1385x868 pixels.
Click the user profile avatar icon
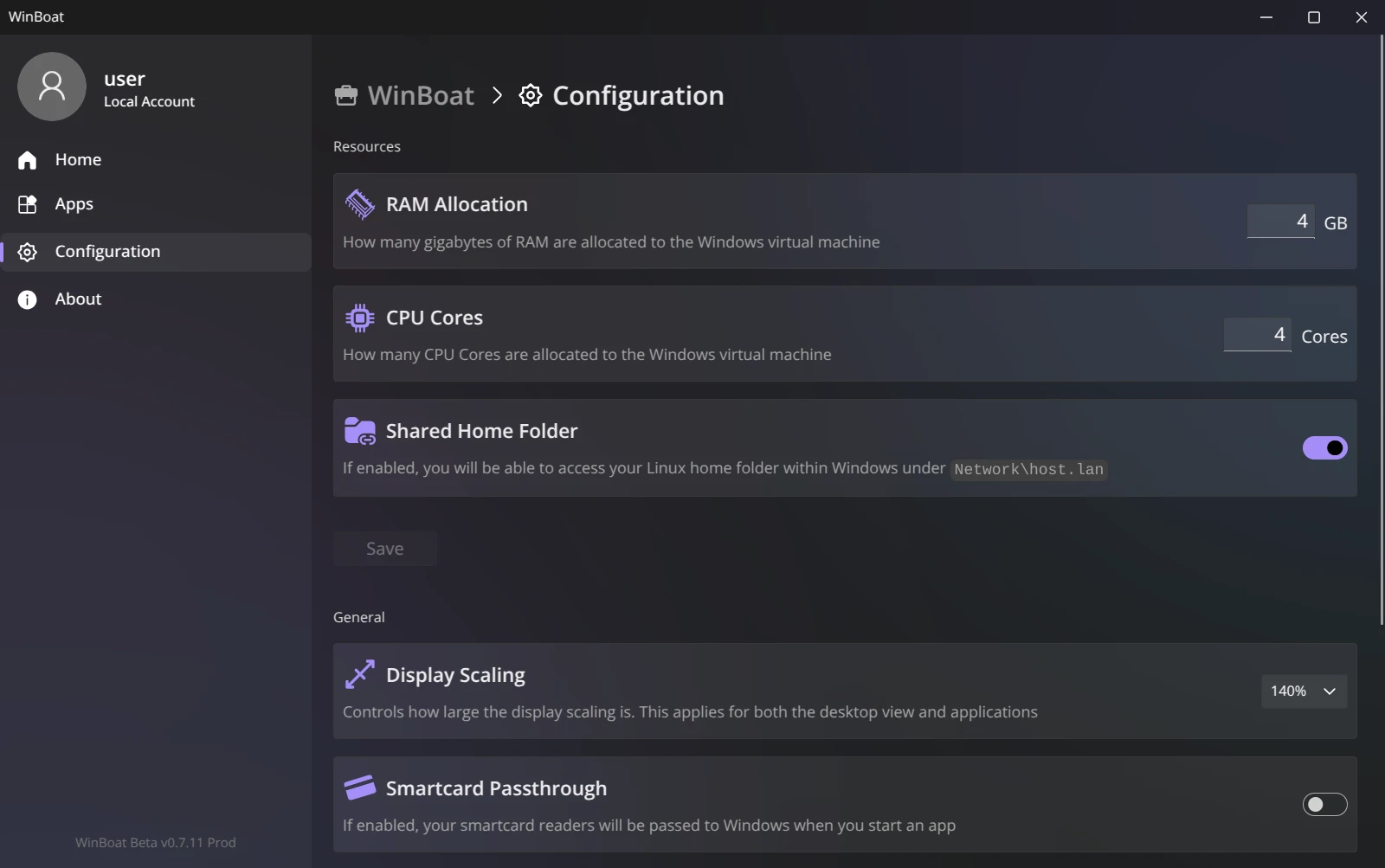click(52, 87)
